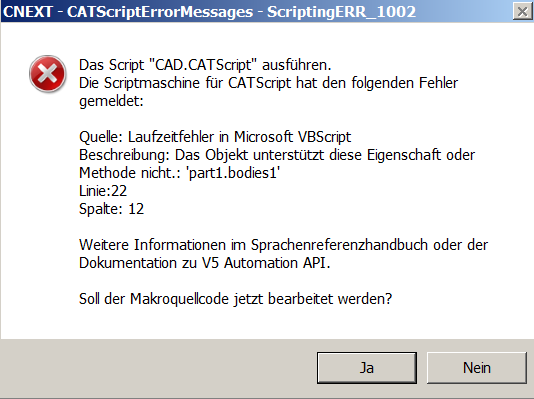The image size is (534, 399).
Task: Click 'CATScriptErrorMessages' in the title bar
Action: point(160,12)
